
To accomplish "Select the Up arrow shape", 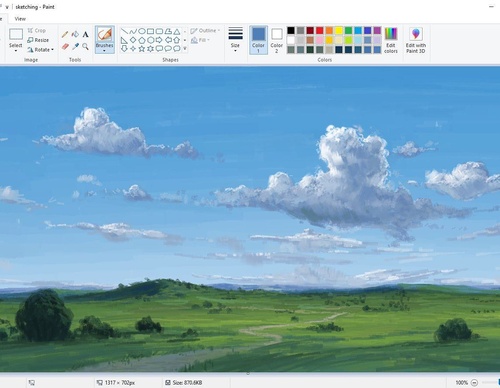I will click(x=177, y=40).
